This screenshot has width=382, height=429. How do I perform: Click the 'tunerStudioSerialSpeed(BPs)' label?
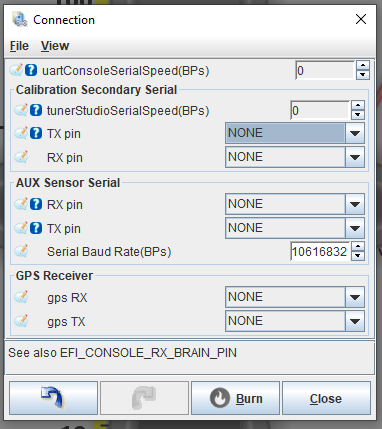point(128,110)
